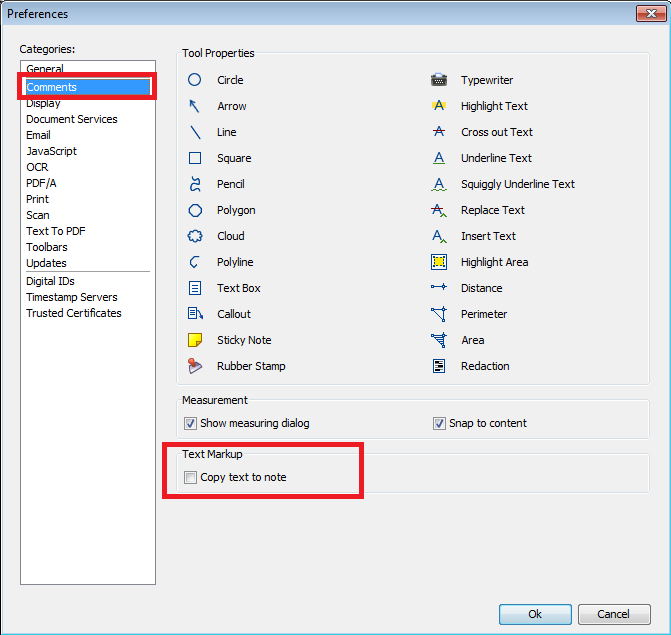Select Timestamp Servers category
Image resolution: width=671 pixels, height=635 pixels.
click(71, 297)
